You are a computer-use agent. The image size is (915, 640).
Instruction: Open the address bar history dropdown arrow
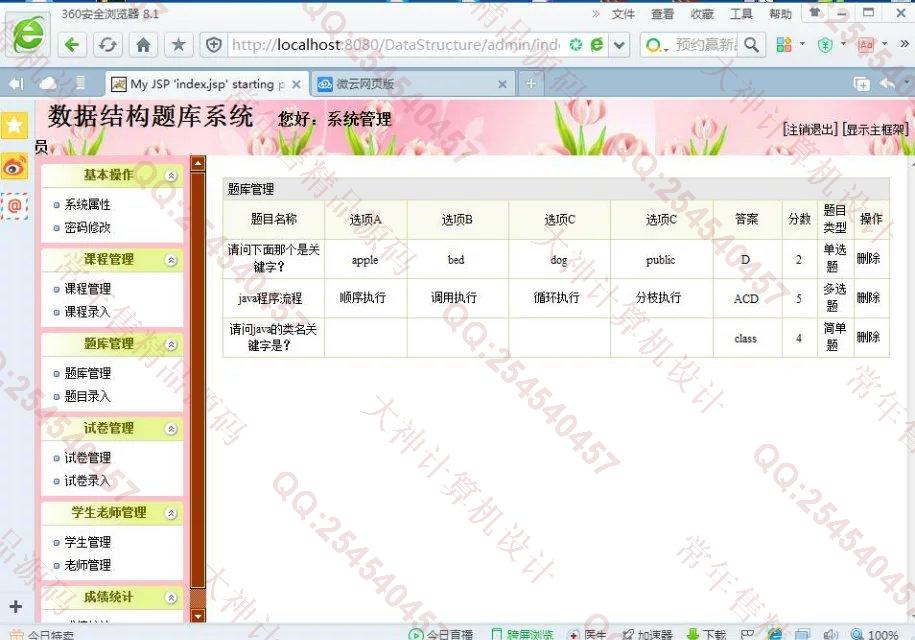coord(619,45)
